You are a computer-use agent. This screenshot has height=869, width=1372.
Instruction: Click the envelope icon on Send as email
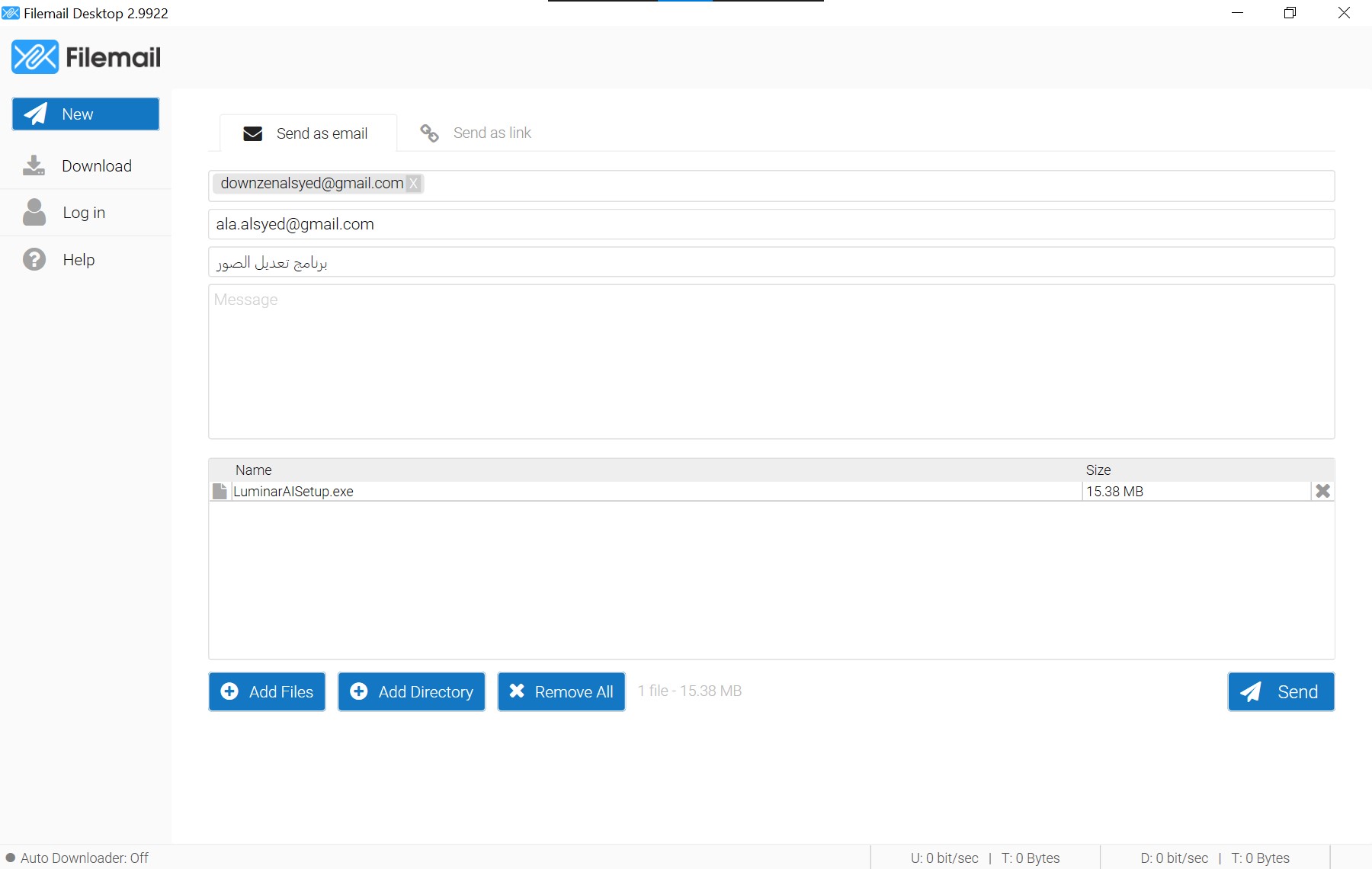(x=253, y=133)
